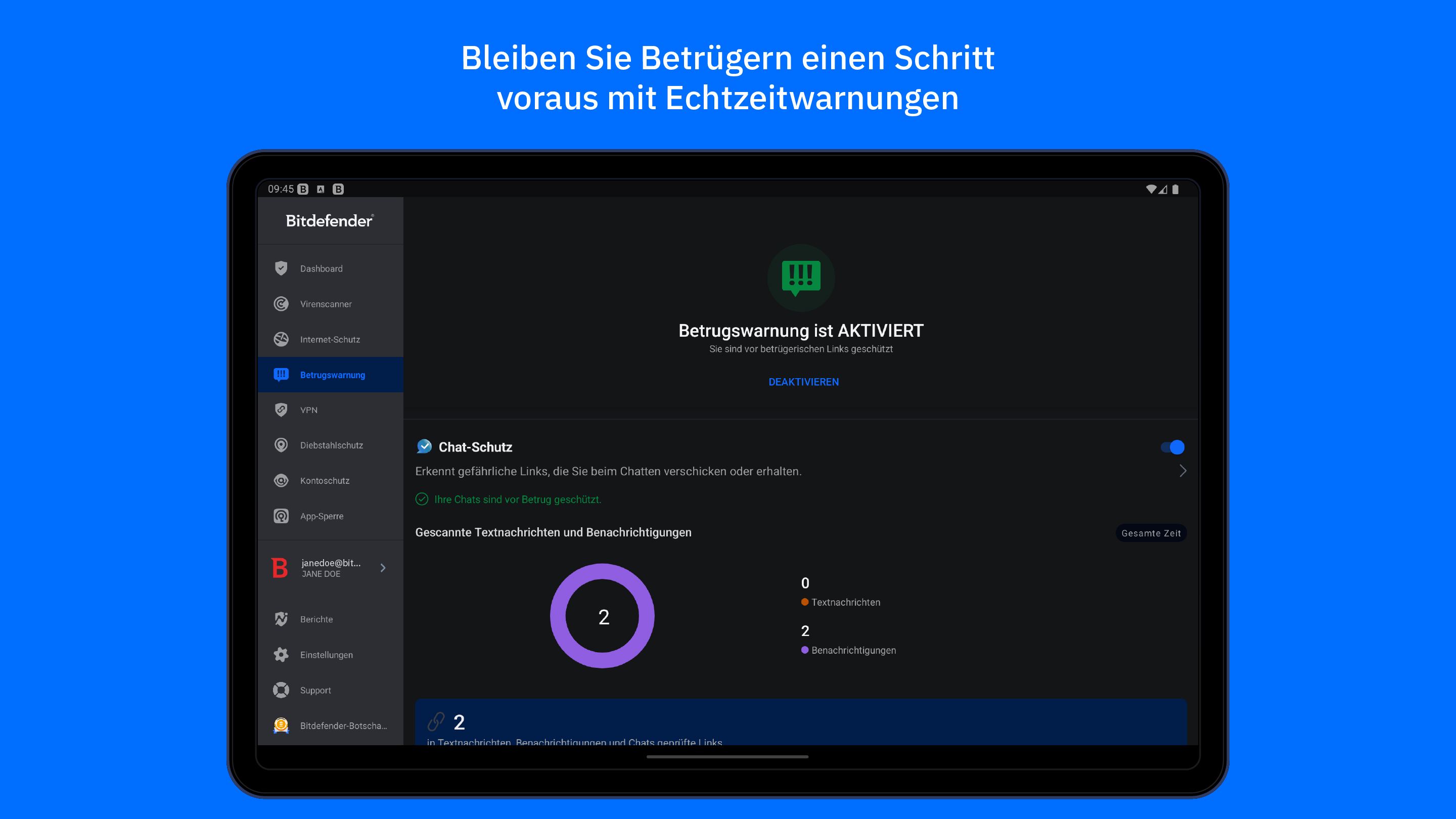
Task: Open Bitdefender-Botscha... entry
Action: pos(331,725)
